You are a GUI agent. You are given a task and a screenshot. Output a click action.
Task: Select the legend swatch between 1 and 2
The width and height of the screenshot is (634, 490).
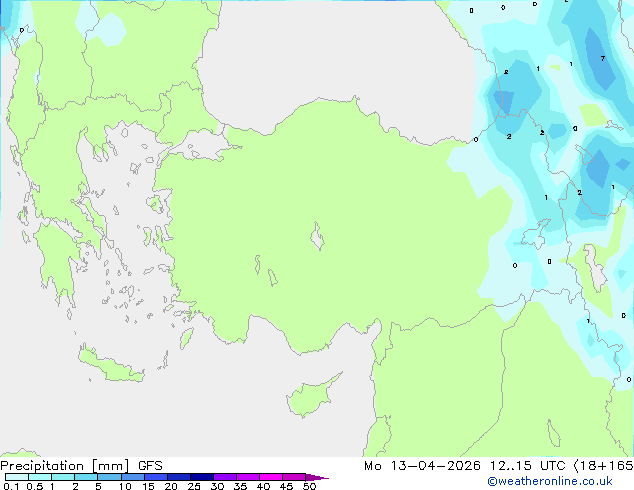63,477
